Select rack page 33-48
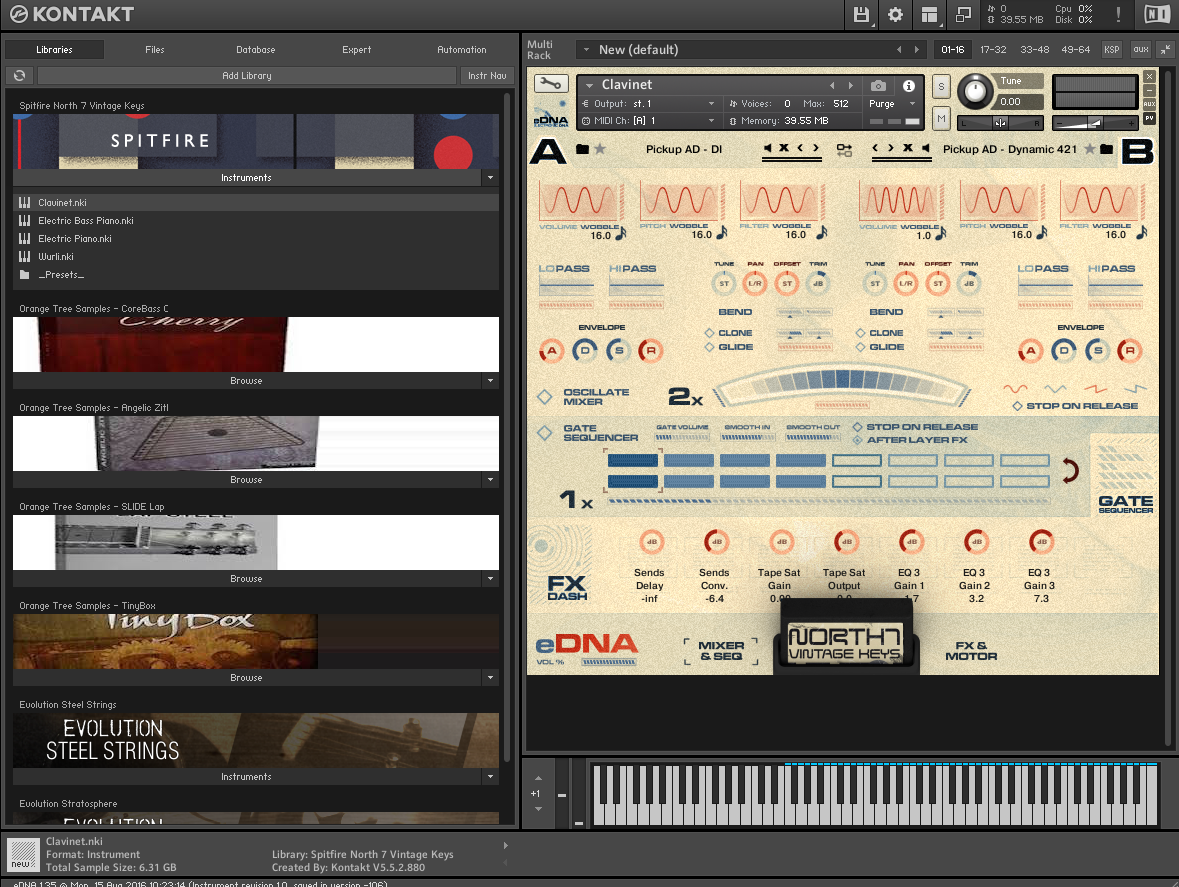The width and height of the screenshot is (1179, 887). pos(1035,50)
